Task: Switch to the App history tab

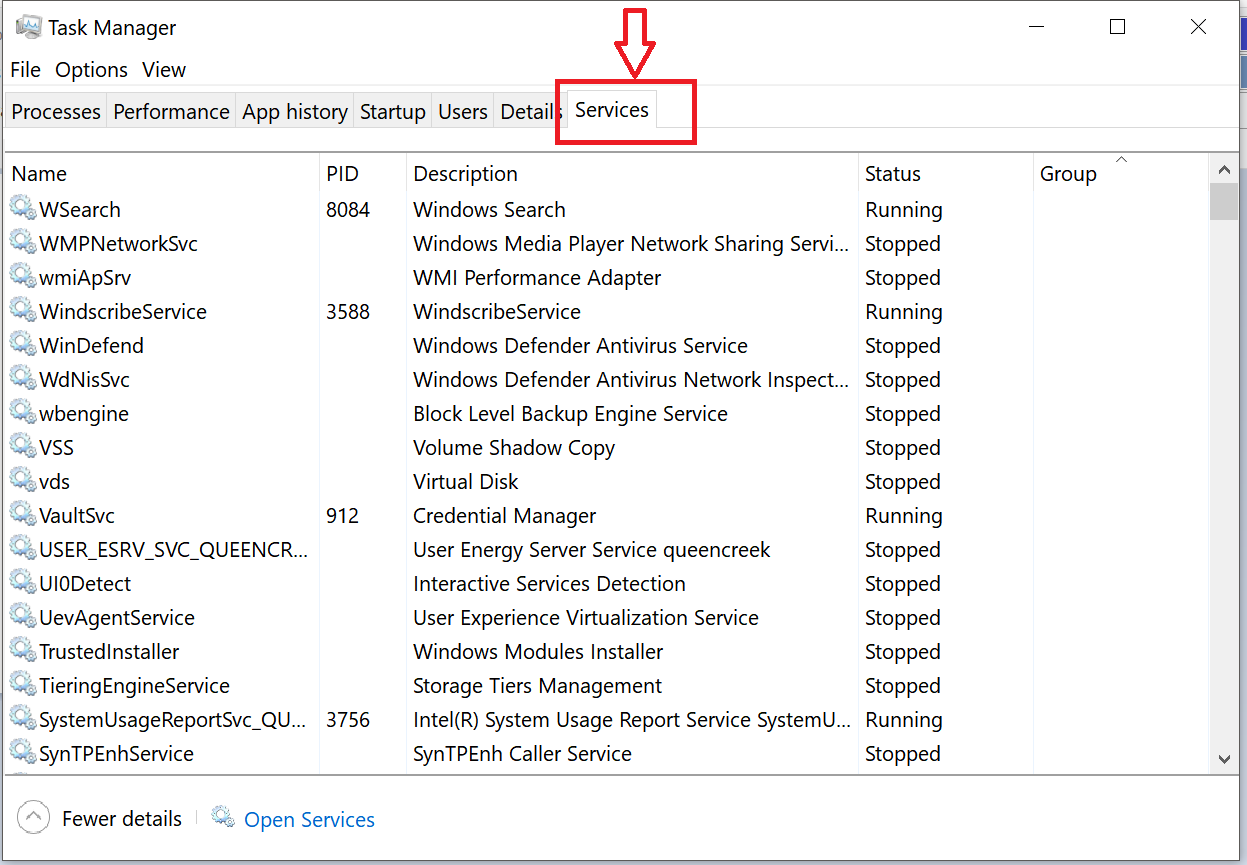Action: (x=295, y=111)
